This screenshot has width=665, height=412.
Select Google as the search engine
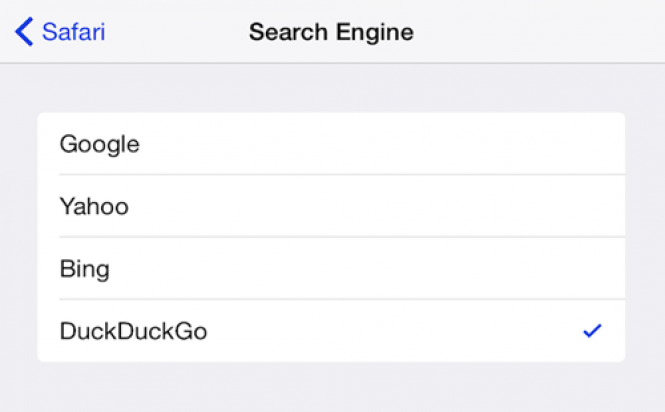331,143
